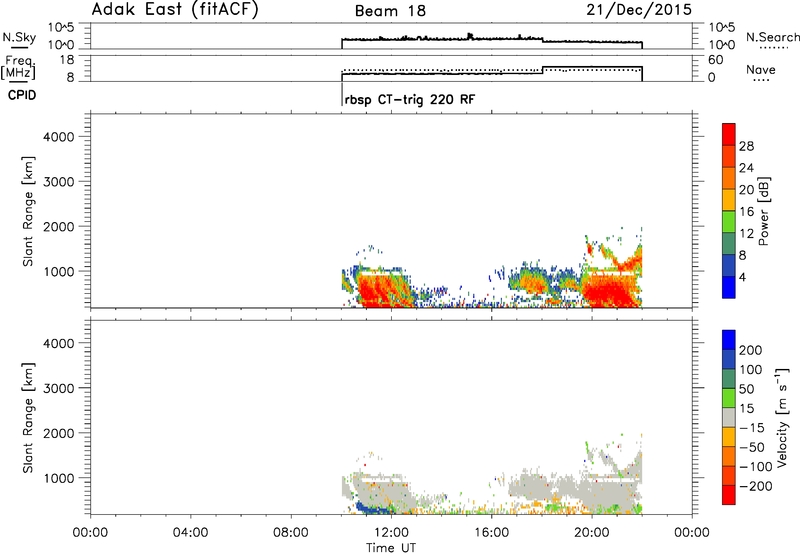The height and width of the screenshot is (554, 800).
Task: Click the frequency step-up in the Freq panel
Action: (x=542, y=70)
